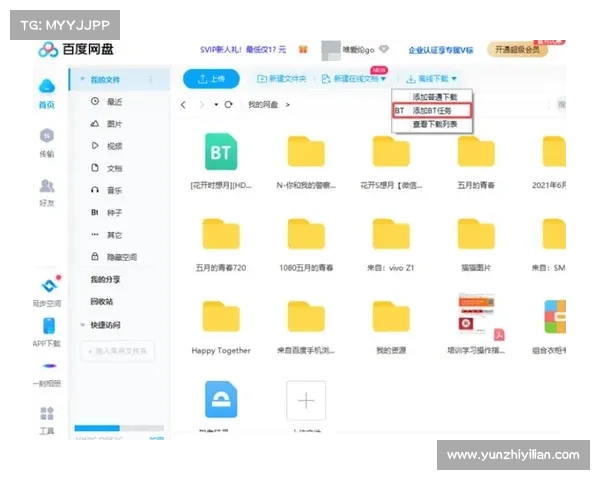
Task: Click 开通超级会员 button
Action: [x=517, y=50]
